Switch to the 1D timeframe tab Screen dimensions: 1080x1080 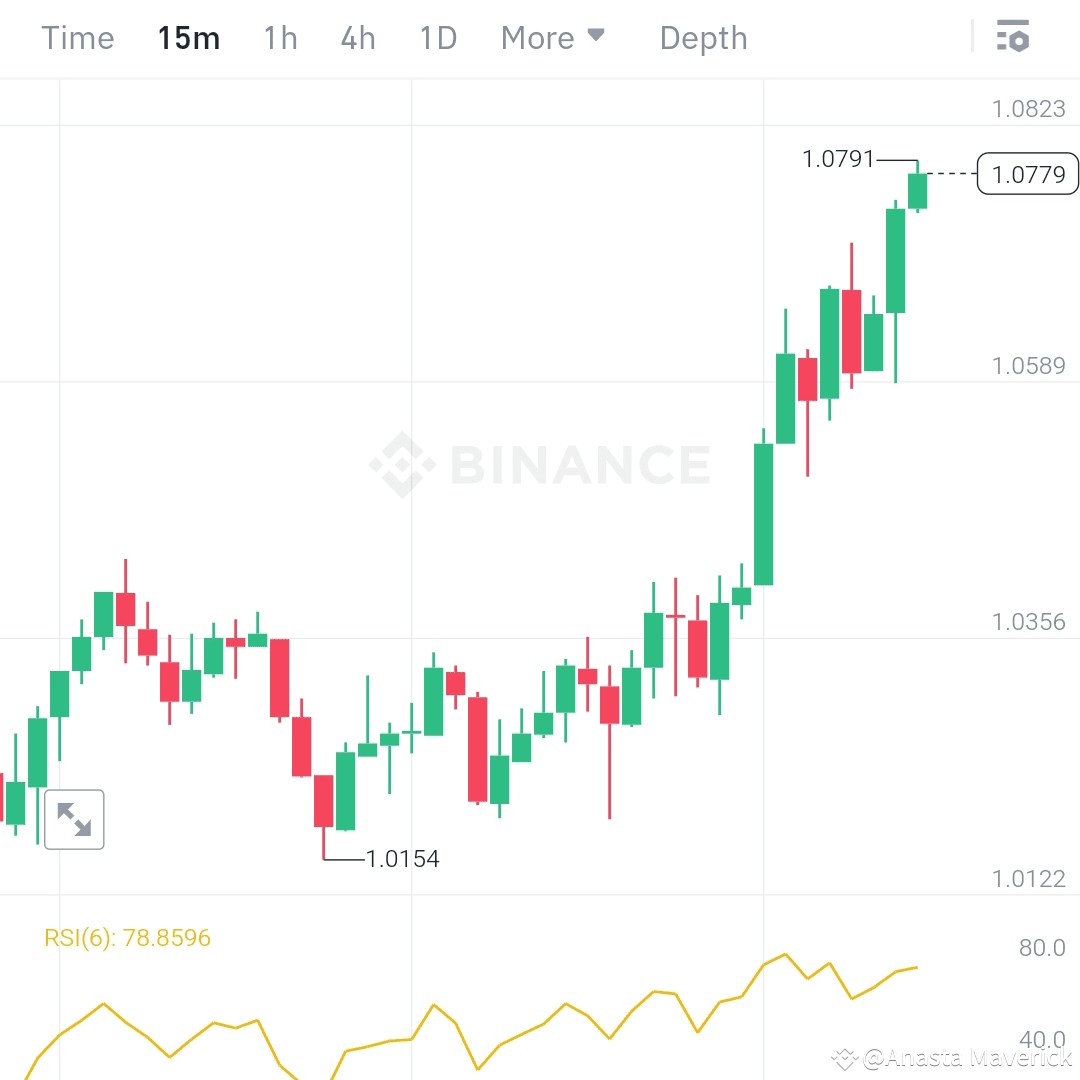point(437,37)
